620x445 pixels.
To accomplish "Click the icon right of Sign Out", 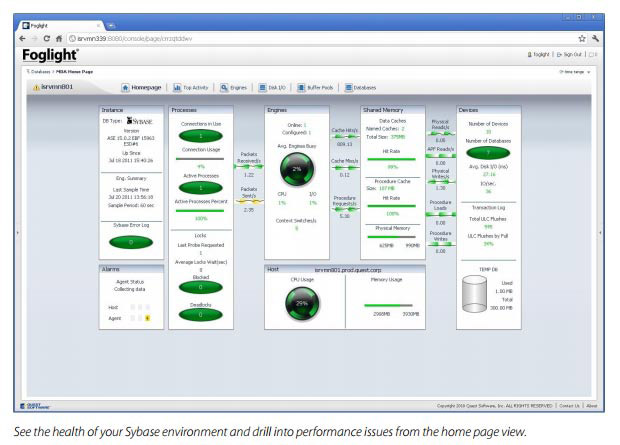I will coord(593,55).
